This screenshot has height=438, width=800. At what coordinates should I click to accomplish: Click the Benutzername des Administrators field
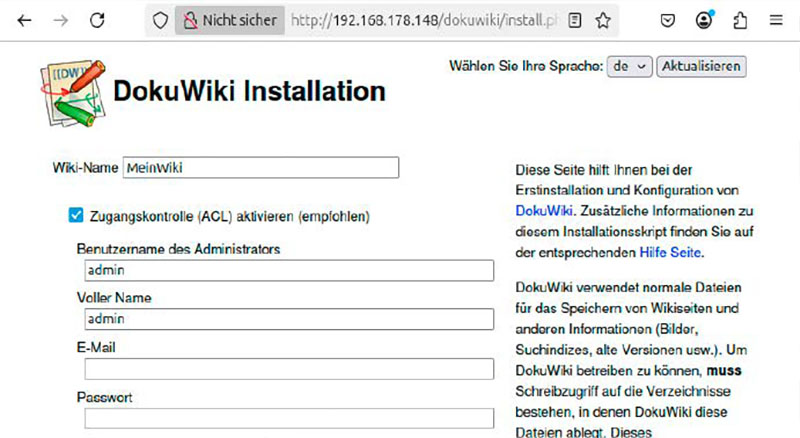click(289, 270)
